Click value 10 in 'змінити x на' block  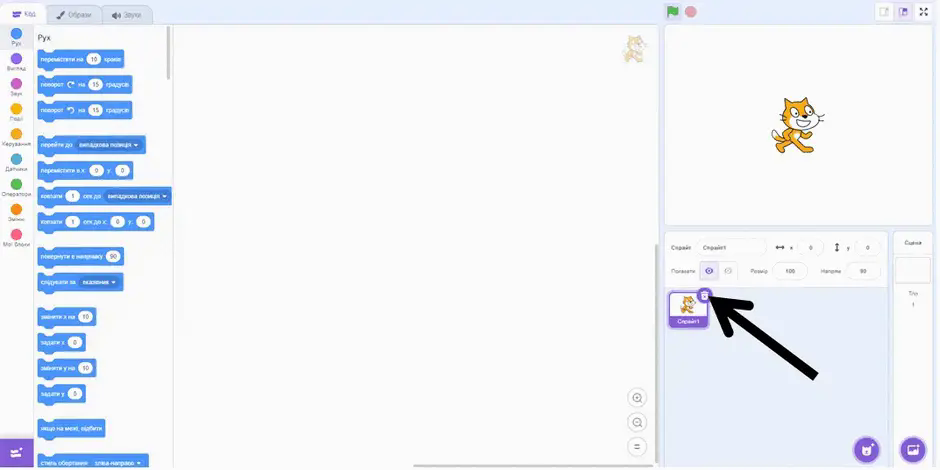(85, 317)
